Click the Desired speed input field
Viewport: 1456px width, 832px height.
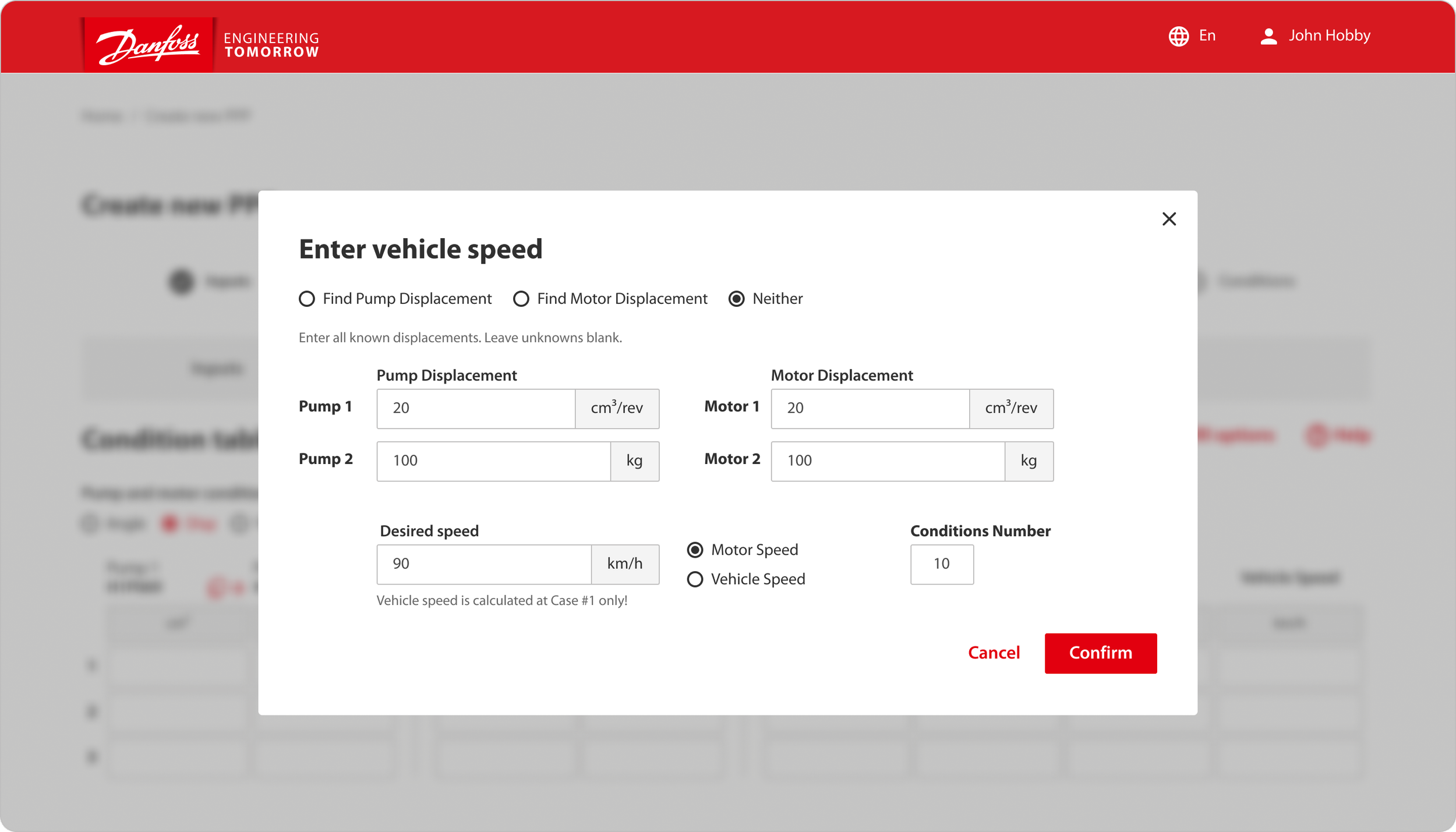pos(483,564)
